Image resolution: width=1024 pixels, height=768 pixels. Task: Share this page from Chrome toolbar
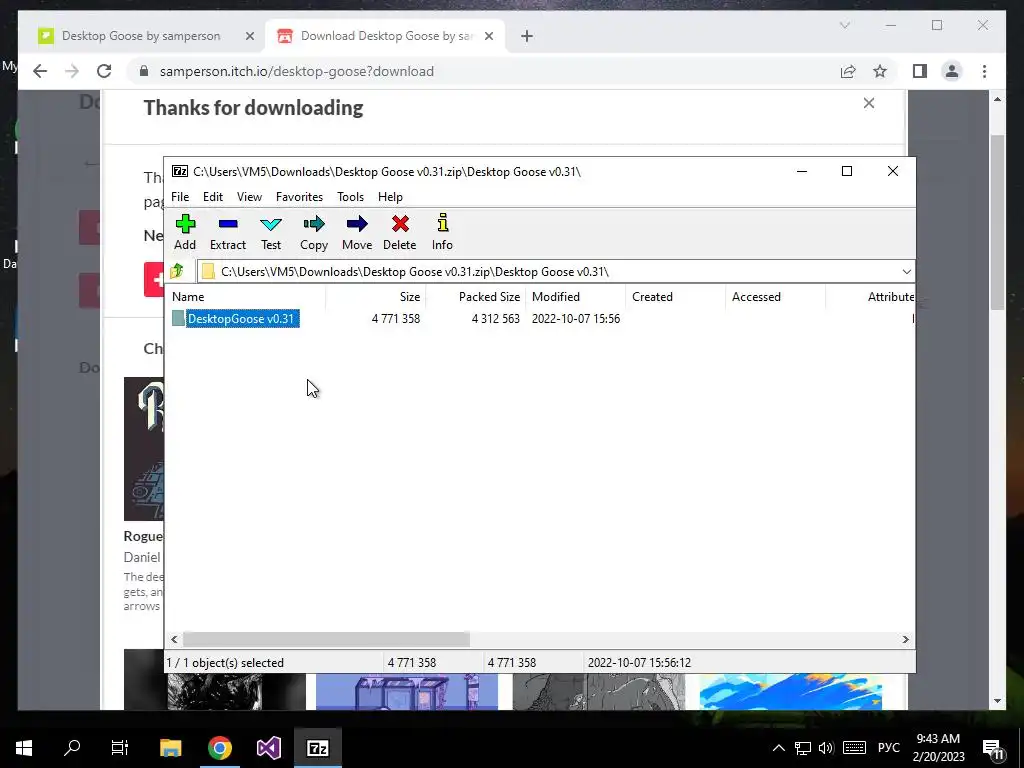848,71
